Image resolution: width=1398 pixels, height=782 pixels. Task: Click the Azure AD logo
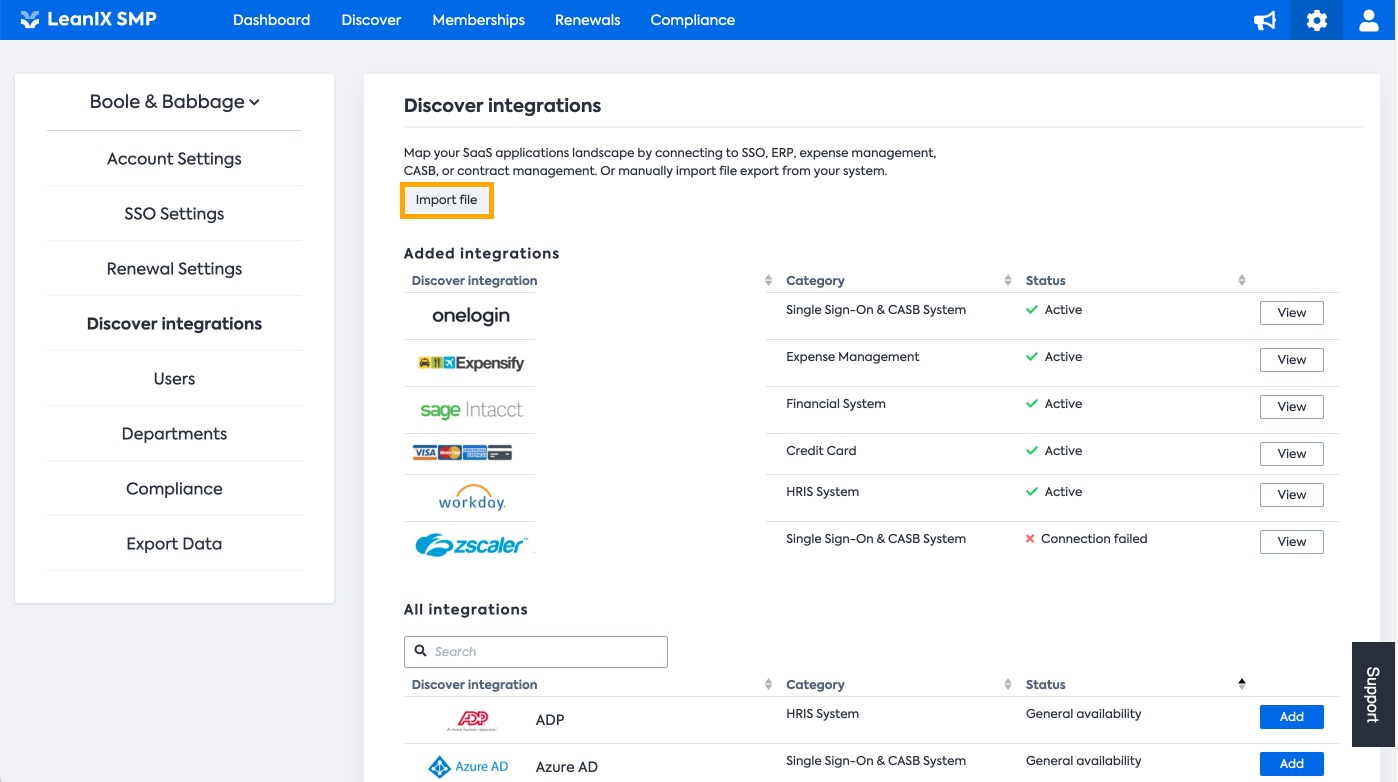[468, 767]
